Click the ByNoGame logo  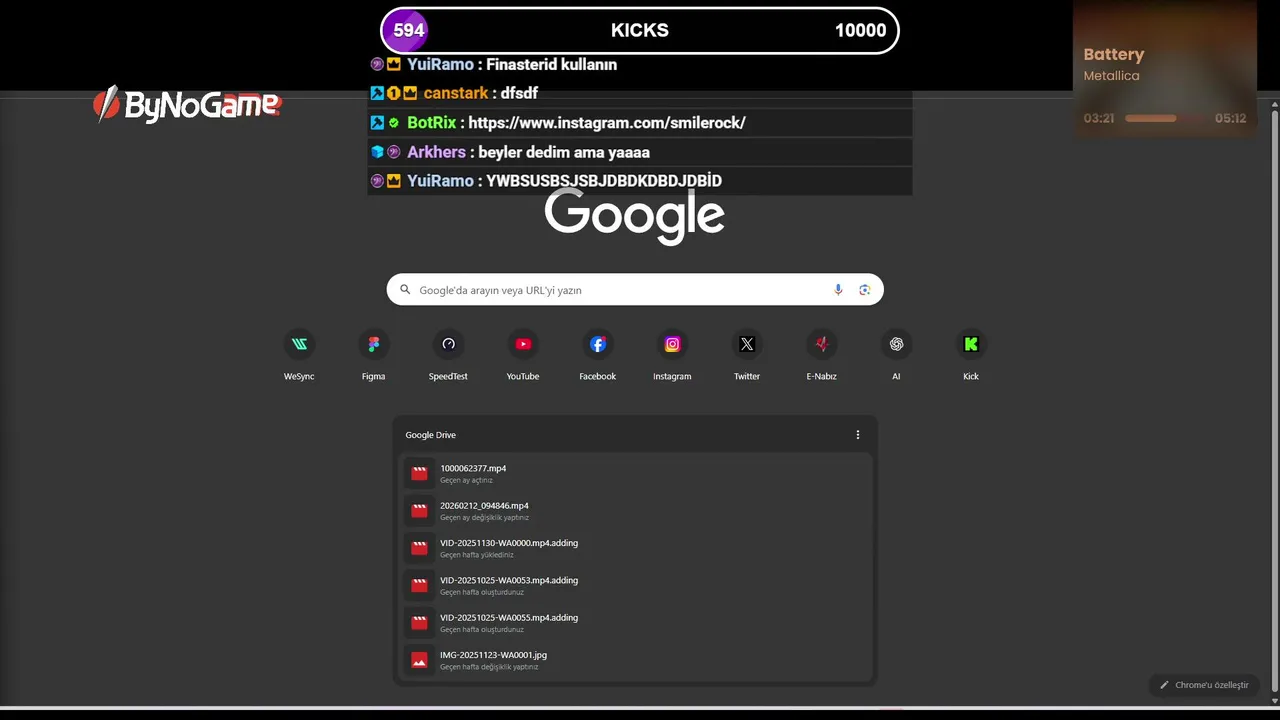coord(187,104)
